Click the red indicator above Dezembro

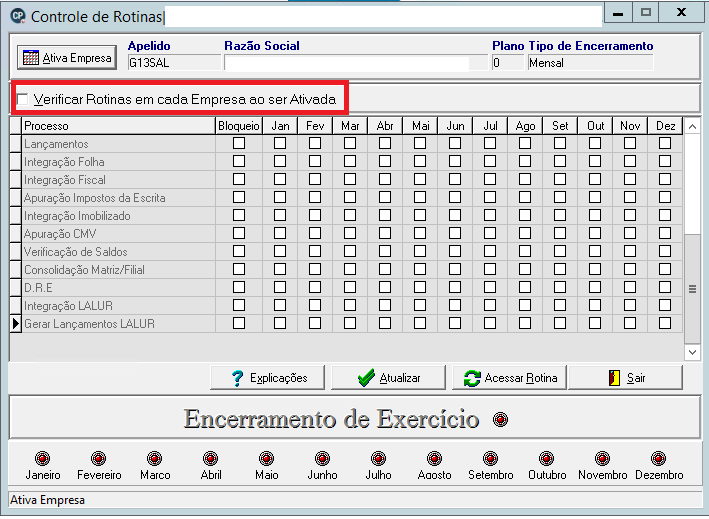click(659, 458)
